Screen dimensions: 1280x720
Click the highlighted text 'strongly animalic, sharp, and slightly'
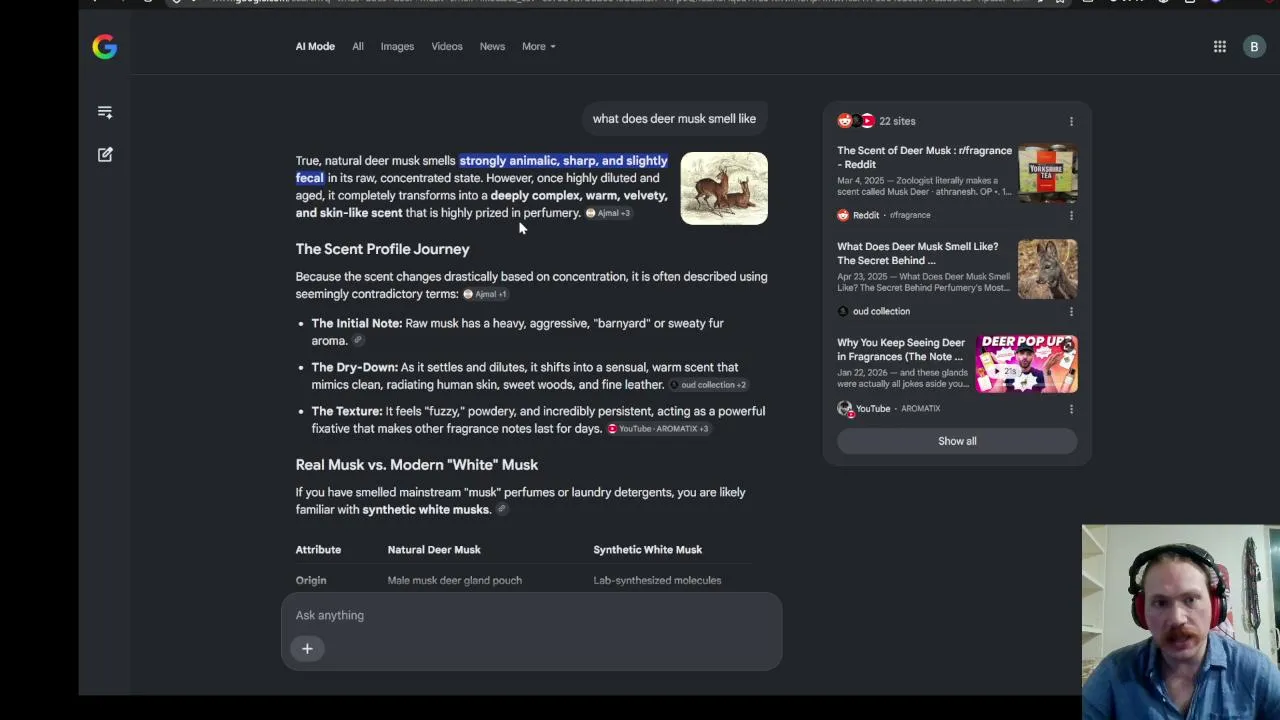(x=563, y=161)
